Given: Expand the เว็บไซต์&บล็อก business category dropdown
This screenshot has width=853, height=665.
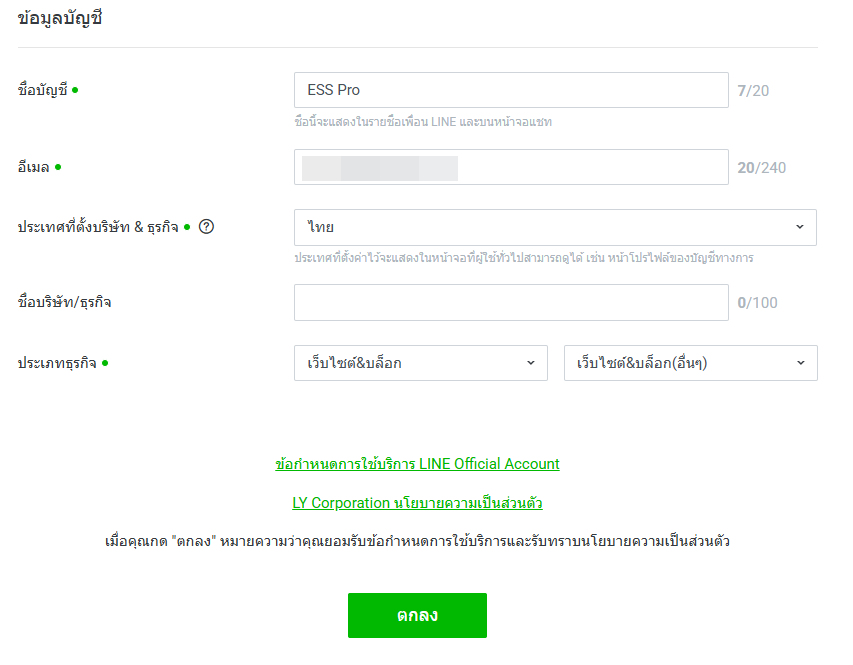Looking at the screenshot, I should [x=420, y=363].
